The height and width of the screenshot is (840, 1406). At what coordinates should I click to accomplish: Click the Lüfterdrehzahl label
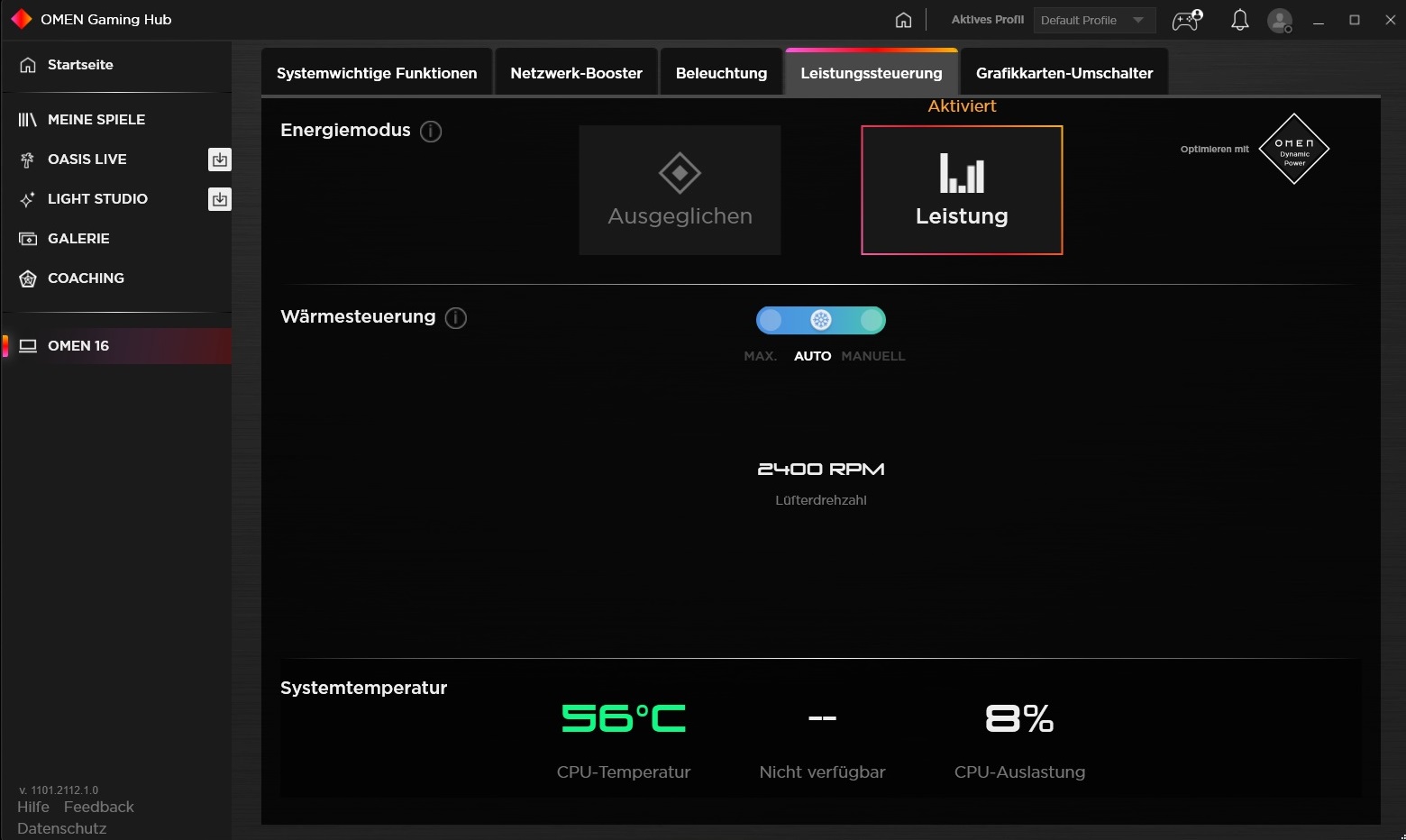pyautogui.click(x=821, y=500)
